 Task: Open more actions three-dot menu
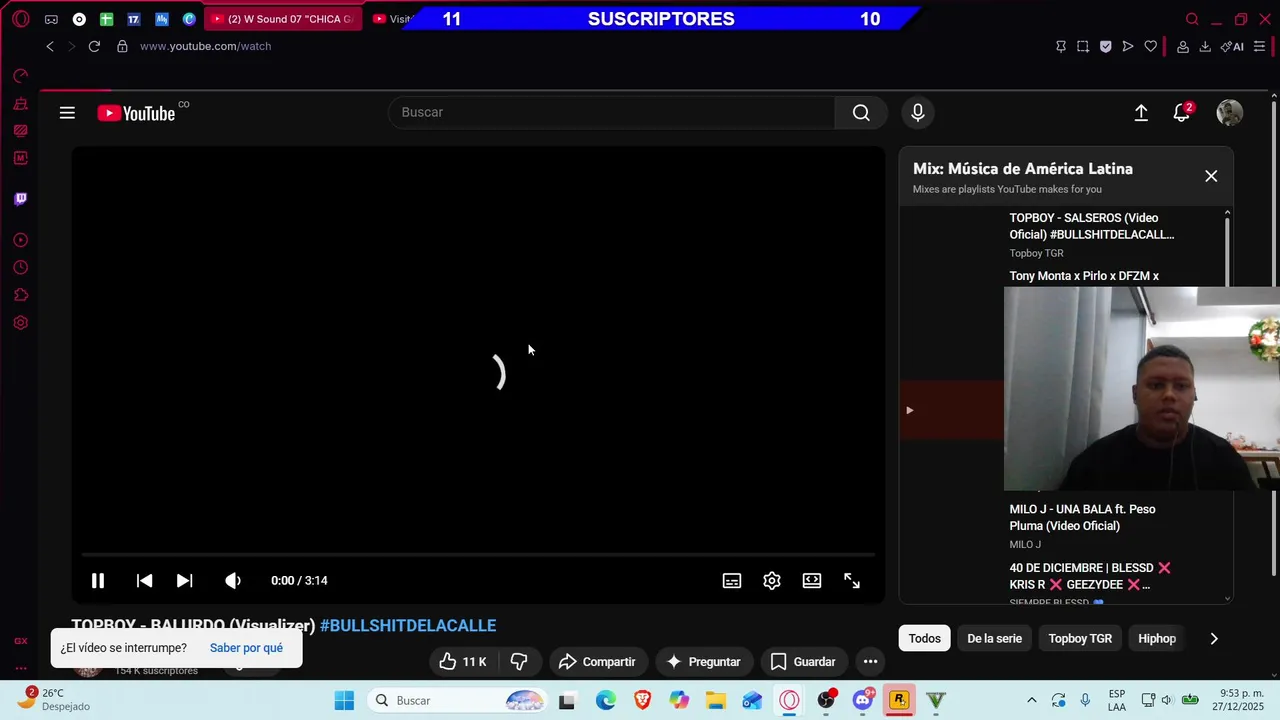click(x=870, y=662)
